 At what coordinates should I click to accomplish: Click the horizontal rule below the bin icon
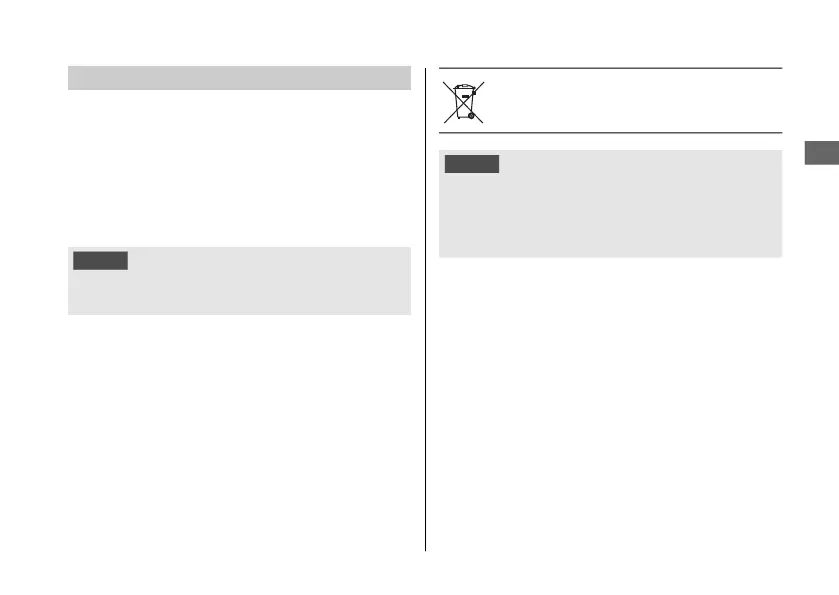pyautogui.click(x=610, y=132)
